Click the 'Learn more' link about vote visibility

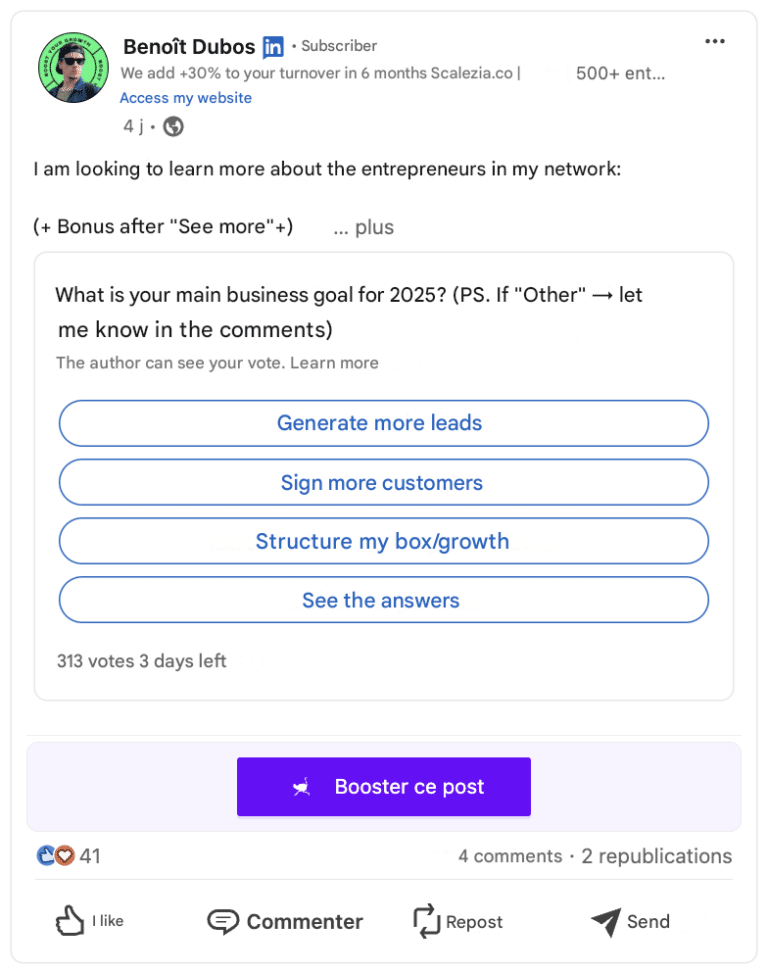pos(343,362)
